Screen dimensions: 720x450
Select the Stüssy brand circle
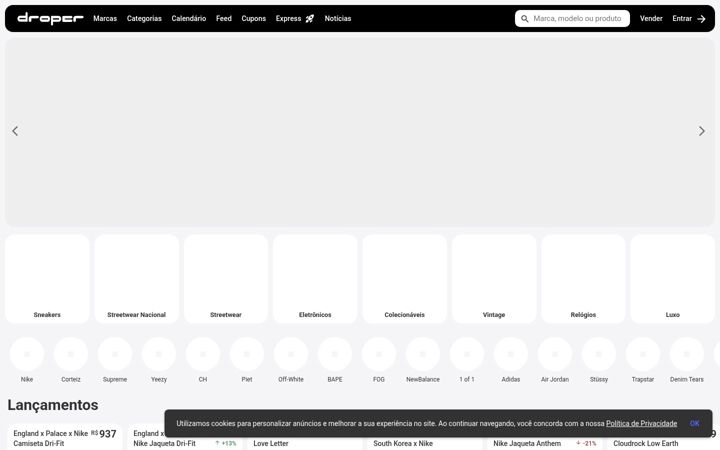[599, 354]
